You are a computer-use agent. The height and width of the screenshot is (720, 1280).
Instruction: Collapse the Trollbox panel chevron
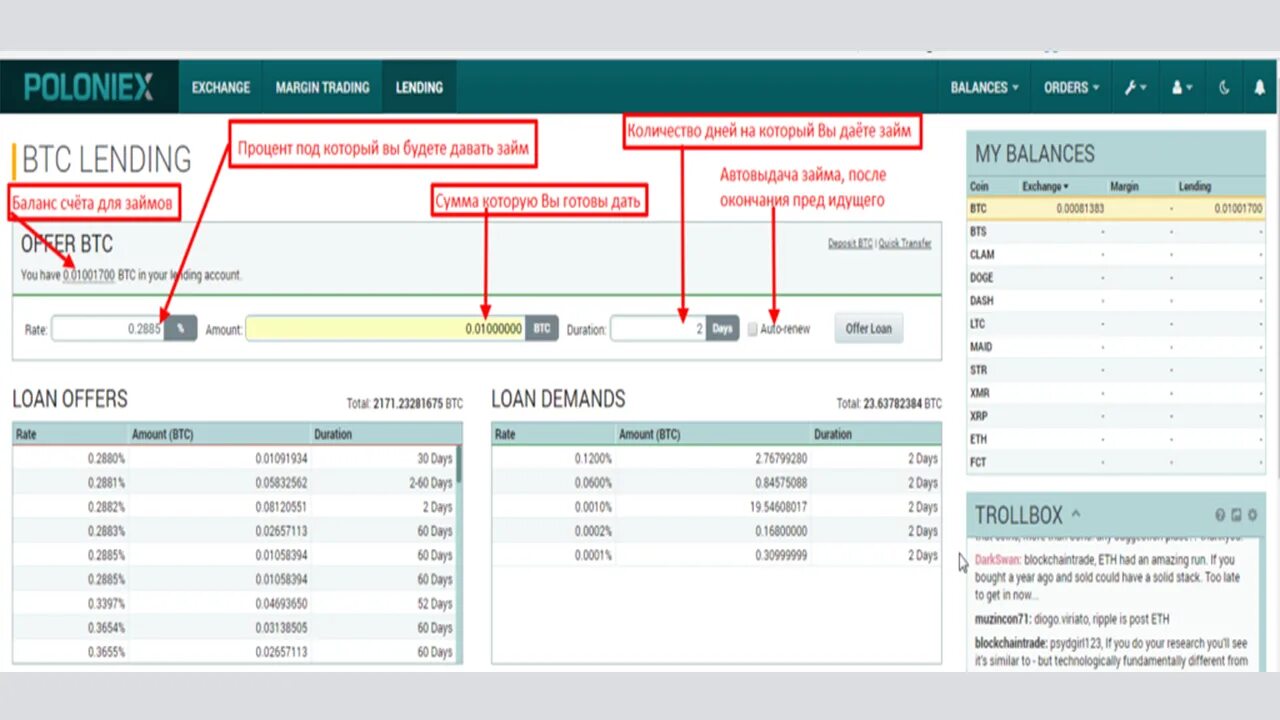click(1076, 514)
